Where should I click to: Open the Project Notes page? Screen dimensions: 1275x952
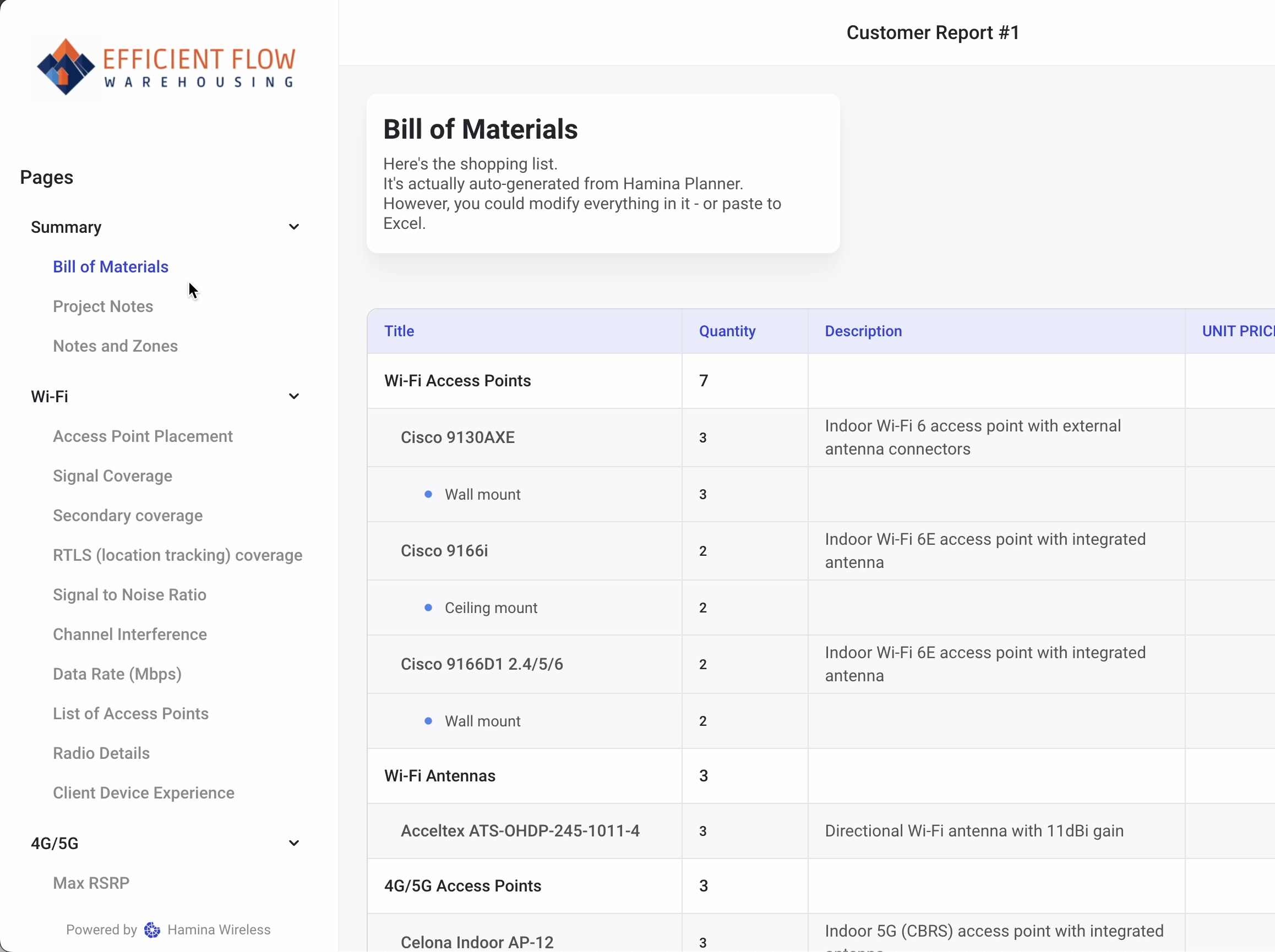tap(103, 307)
